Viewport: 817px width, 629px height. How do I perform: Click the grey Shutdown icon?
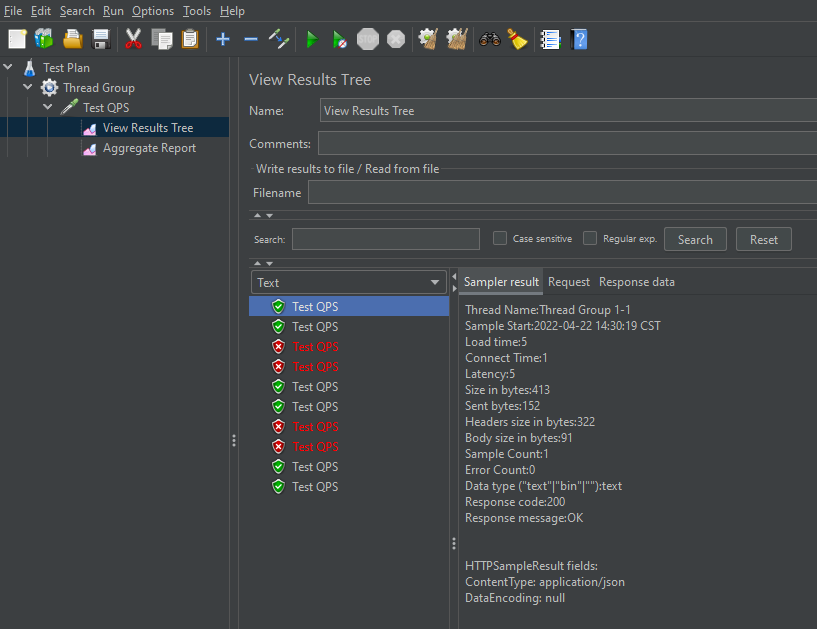[396, 39]
